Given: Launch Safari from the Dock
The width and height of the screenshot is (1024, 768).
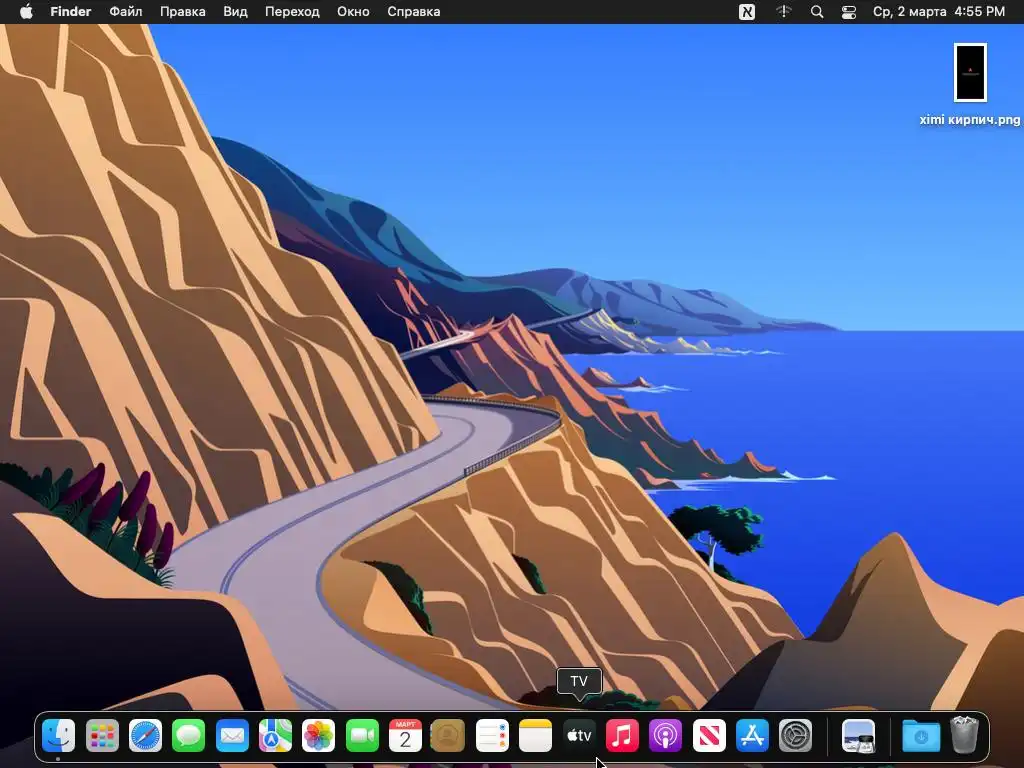Looking at the screenshot, I should pos(145,736).
